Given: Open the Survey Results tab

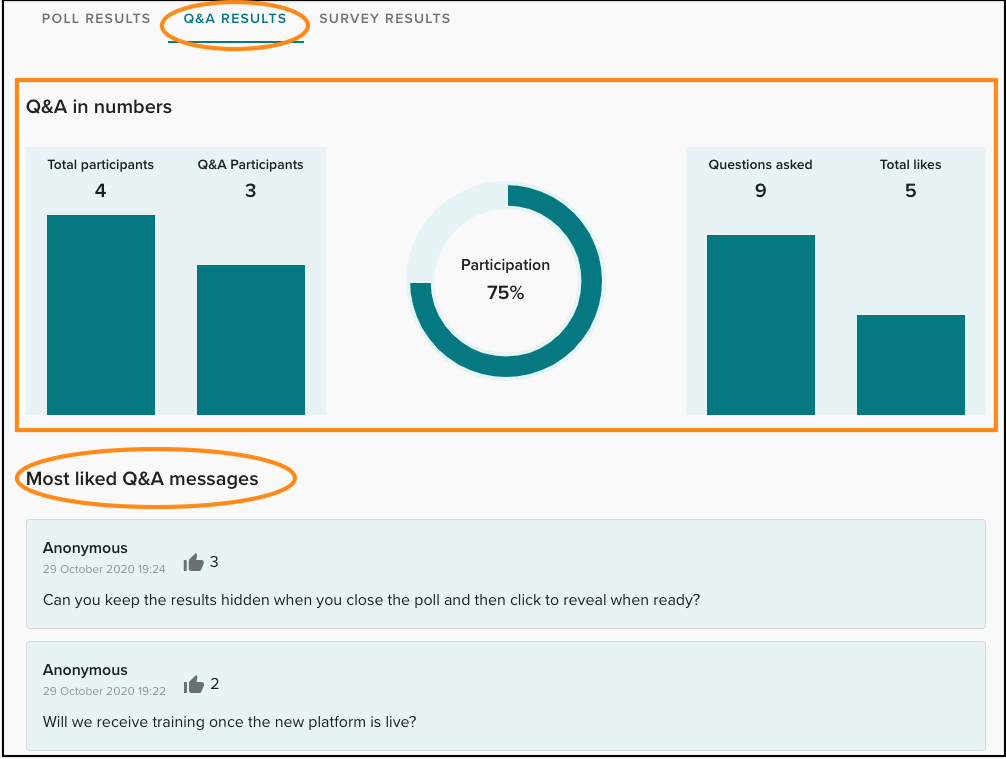Looking at the screenshot, I should (x=385, y=19).
